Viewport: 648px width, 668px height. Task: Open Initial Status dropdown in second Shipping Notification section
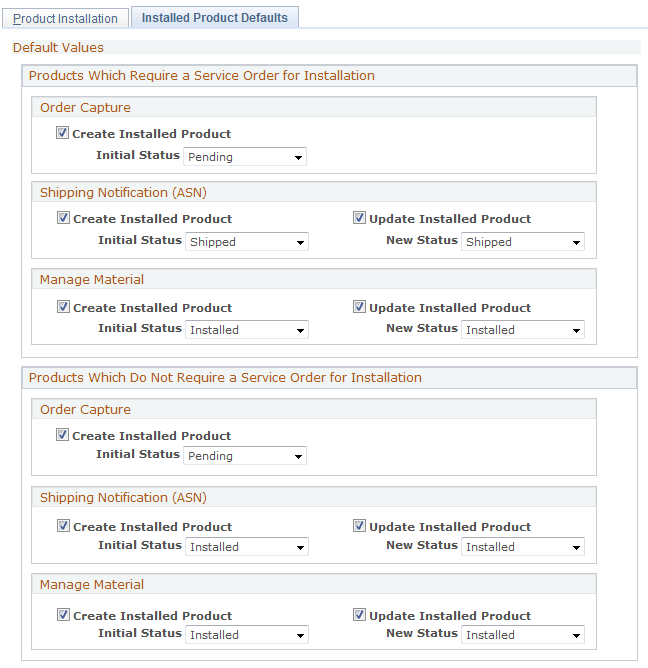(x=247, y=547)
